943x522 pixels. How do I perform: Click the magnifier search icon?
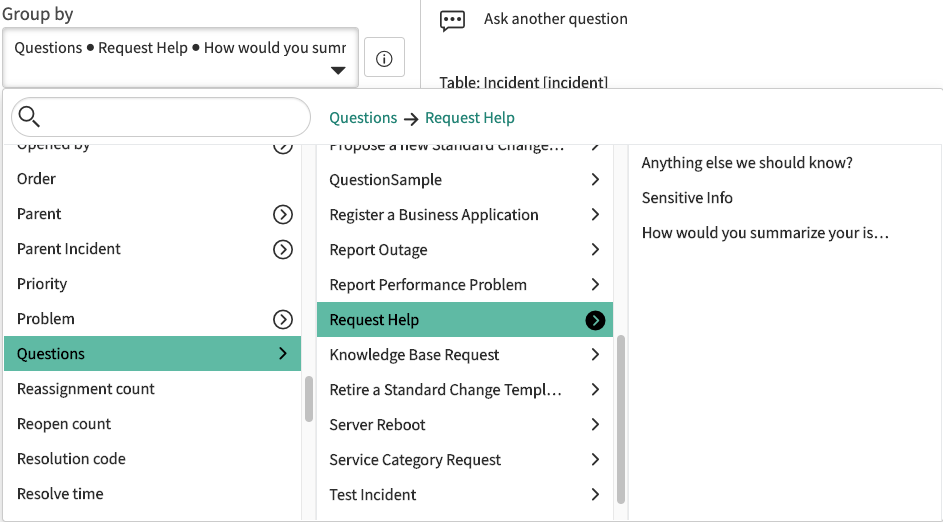[29, 117]
